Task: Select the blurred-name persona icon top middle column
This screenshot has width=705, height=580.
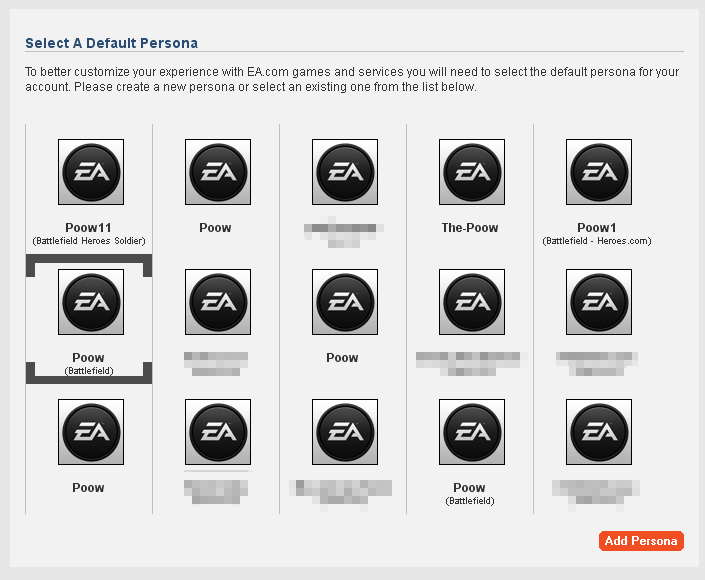Action: 345,172
